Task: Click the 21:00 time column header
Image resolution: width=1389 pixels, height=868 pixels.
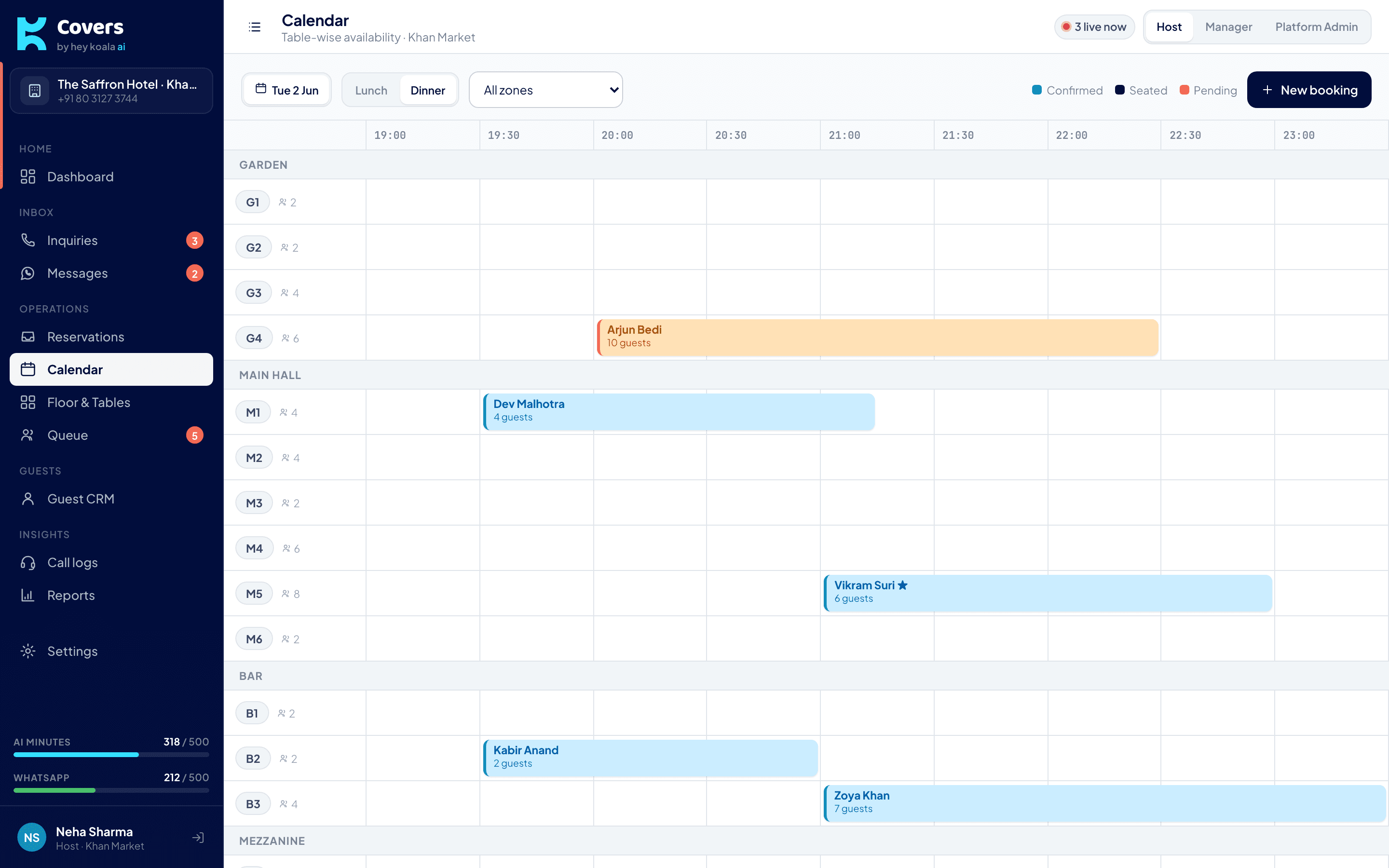Action: [876, 136]
